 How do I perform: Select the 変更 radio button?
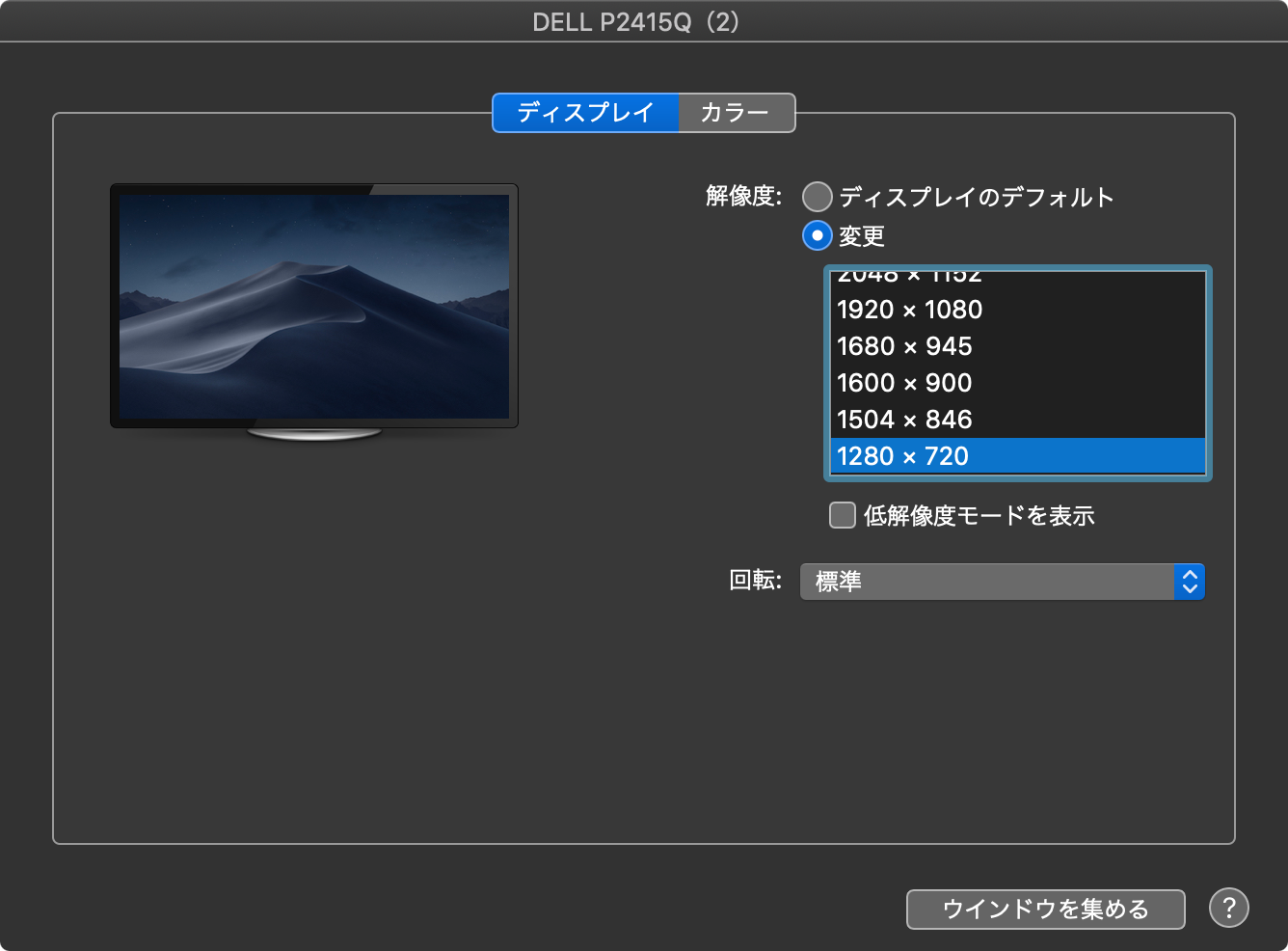coord(818,235)
